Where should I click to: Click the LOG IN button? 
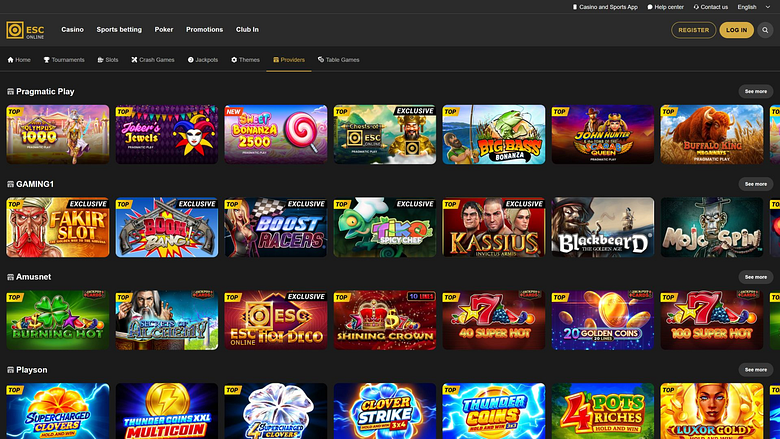[736, 30]
